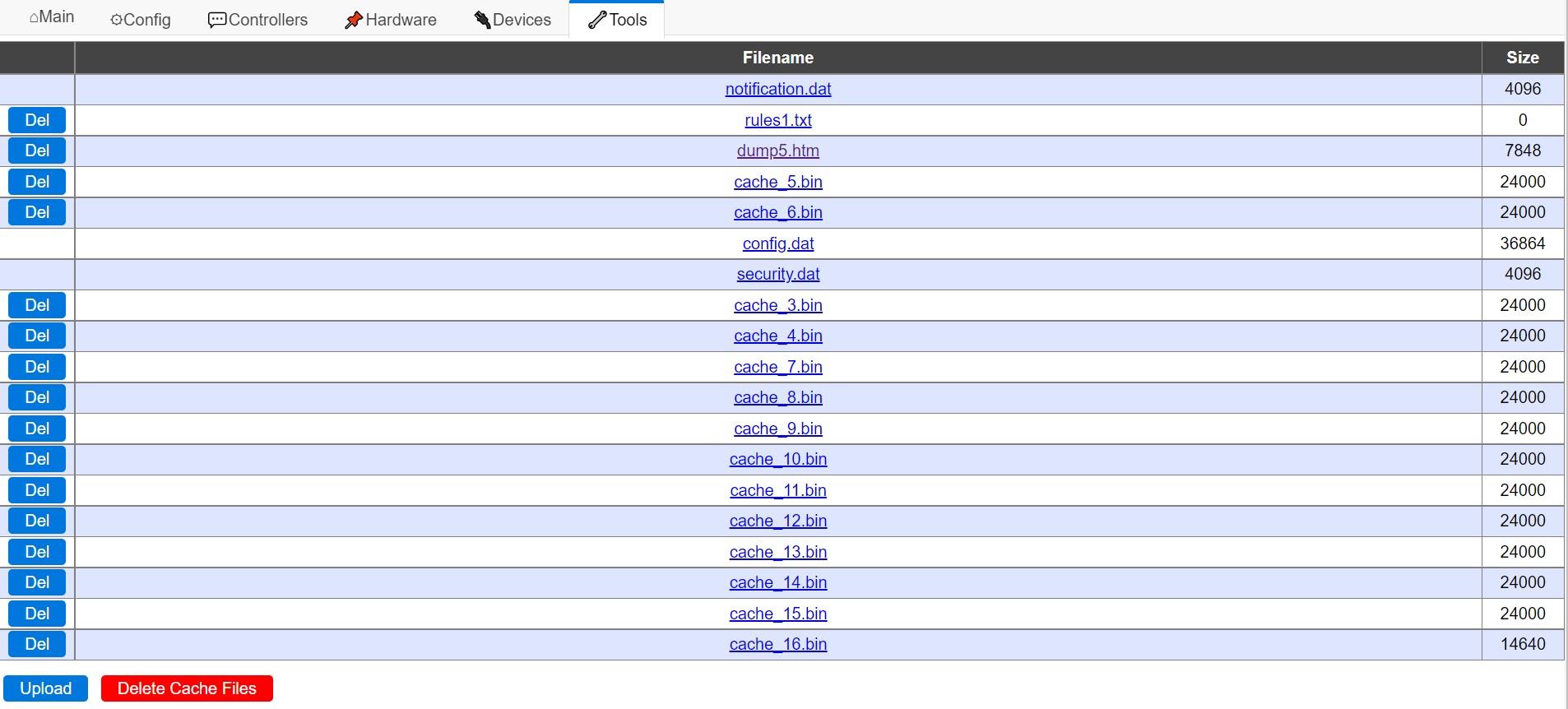This screenshot has width=1568, height=709.
Task: Download cache_5.bin file
Action: [778, 182]
